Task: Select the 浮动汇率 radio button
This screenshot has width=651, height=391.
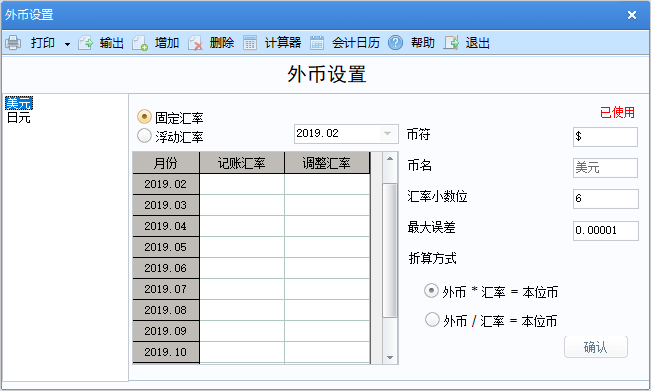Action: click(144, 135)
